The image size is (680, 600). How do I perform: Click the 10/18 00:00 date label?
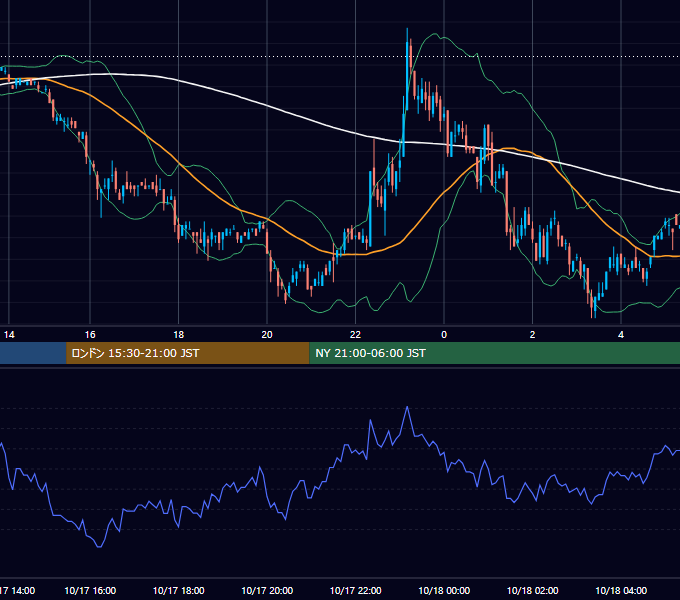click(x=444, y=590)
